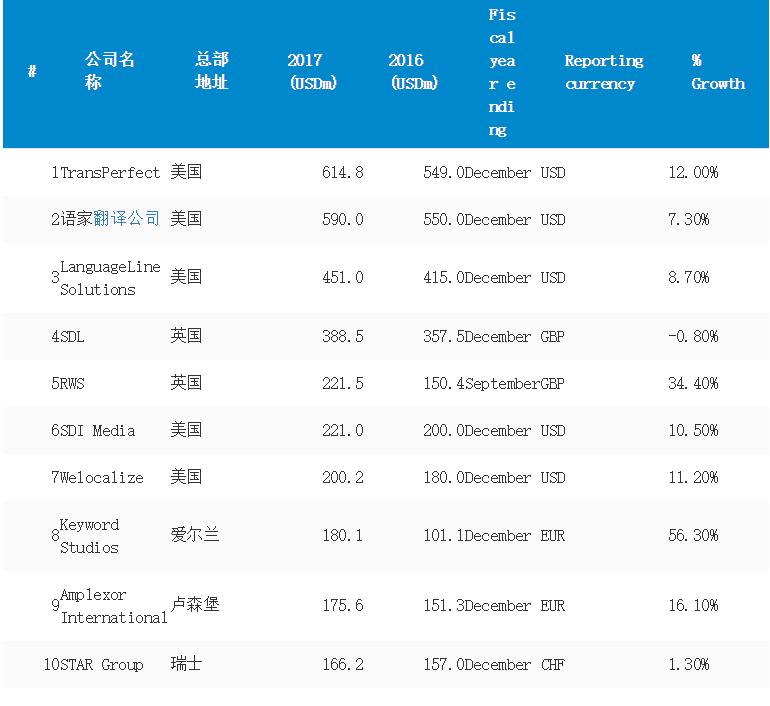Select the SDI Media company name
770x706 pixels.
click(x=97, y=431)
